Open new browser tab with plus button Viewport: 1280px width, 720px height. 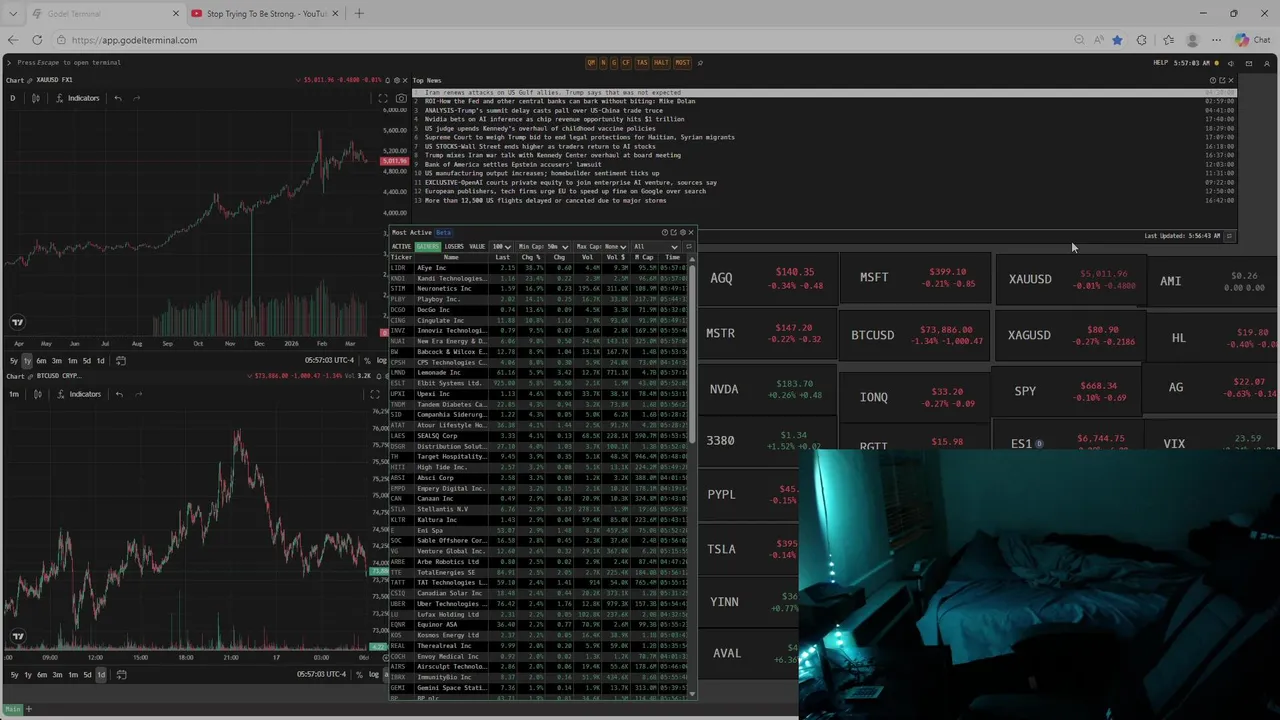click(x=359, y=13)
